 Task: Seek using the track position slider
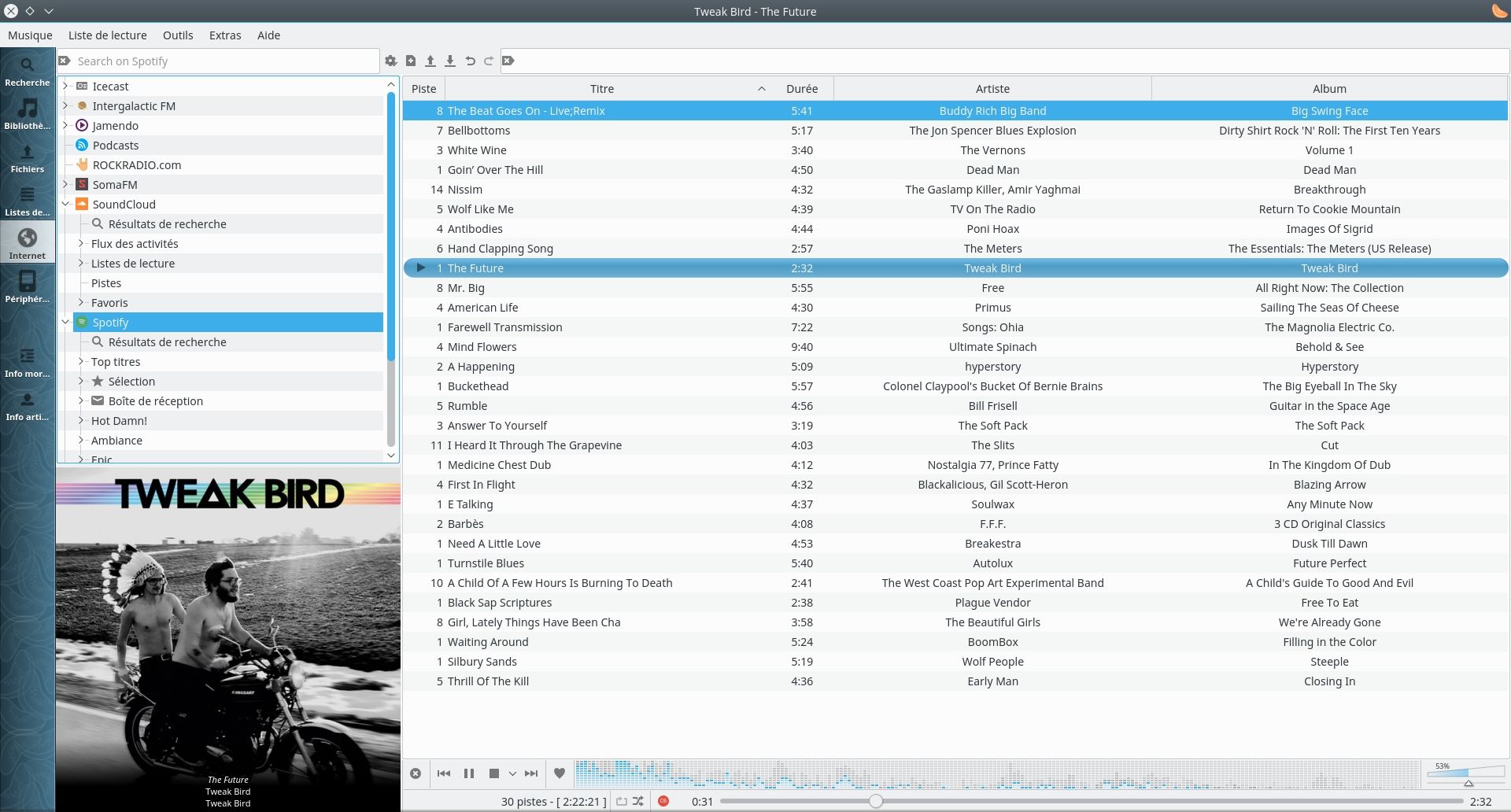point(1091,801)
